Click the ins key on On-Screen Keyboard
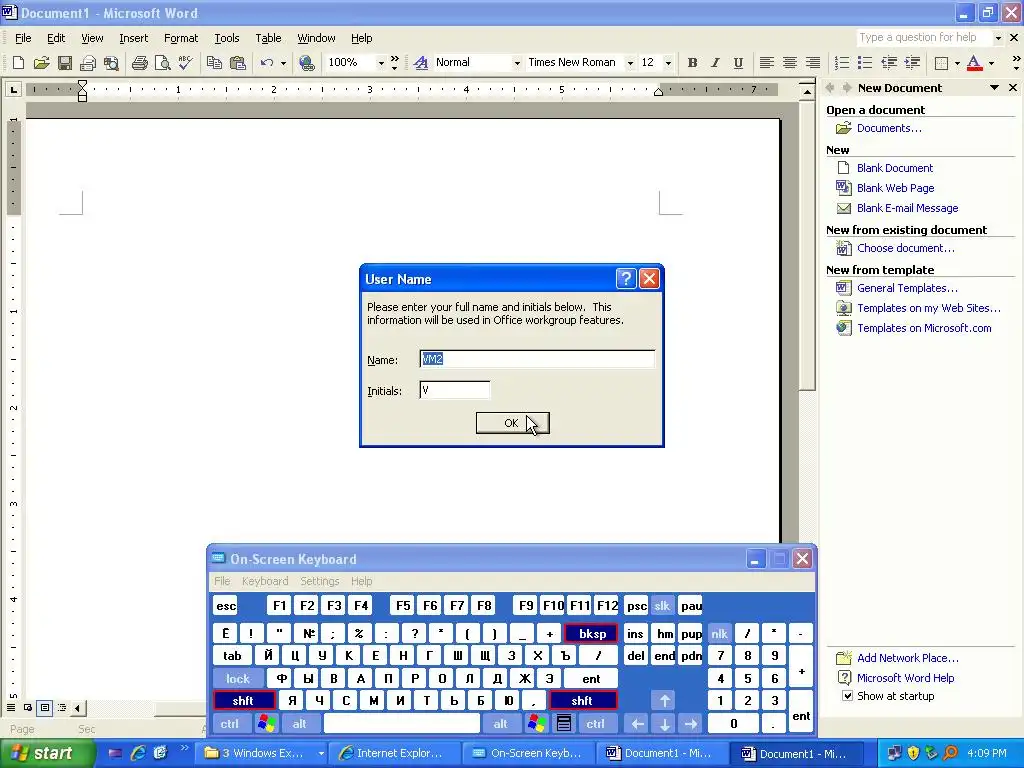The height and width of the screenshot is (768, 1024). [x=635, y=633]
